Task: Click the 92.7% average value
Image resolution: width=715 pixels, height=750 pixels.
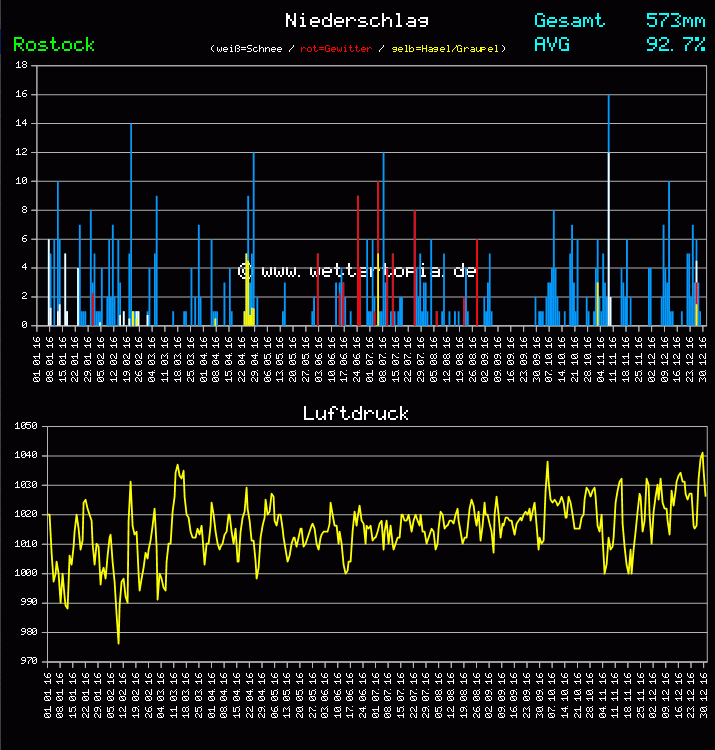Action: pos(675,44)
